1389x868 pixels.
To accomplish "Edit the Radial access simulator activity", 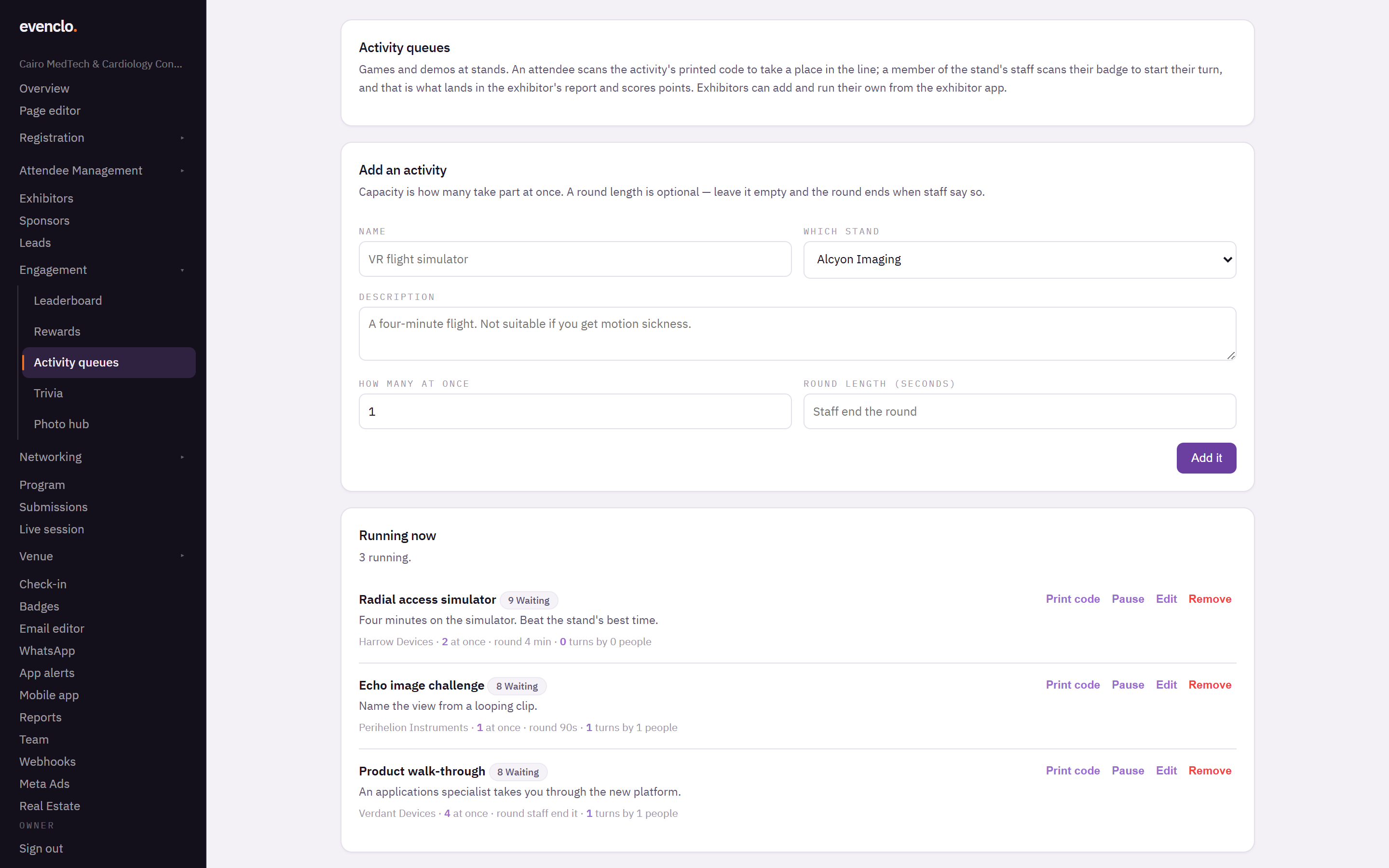I will point(1166,599).
